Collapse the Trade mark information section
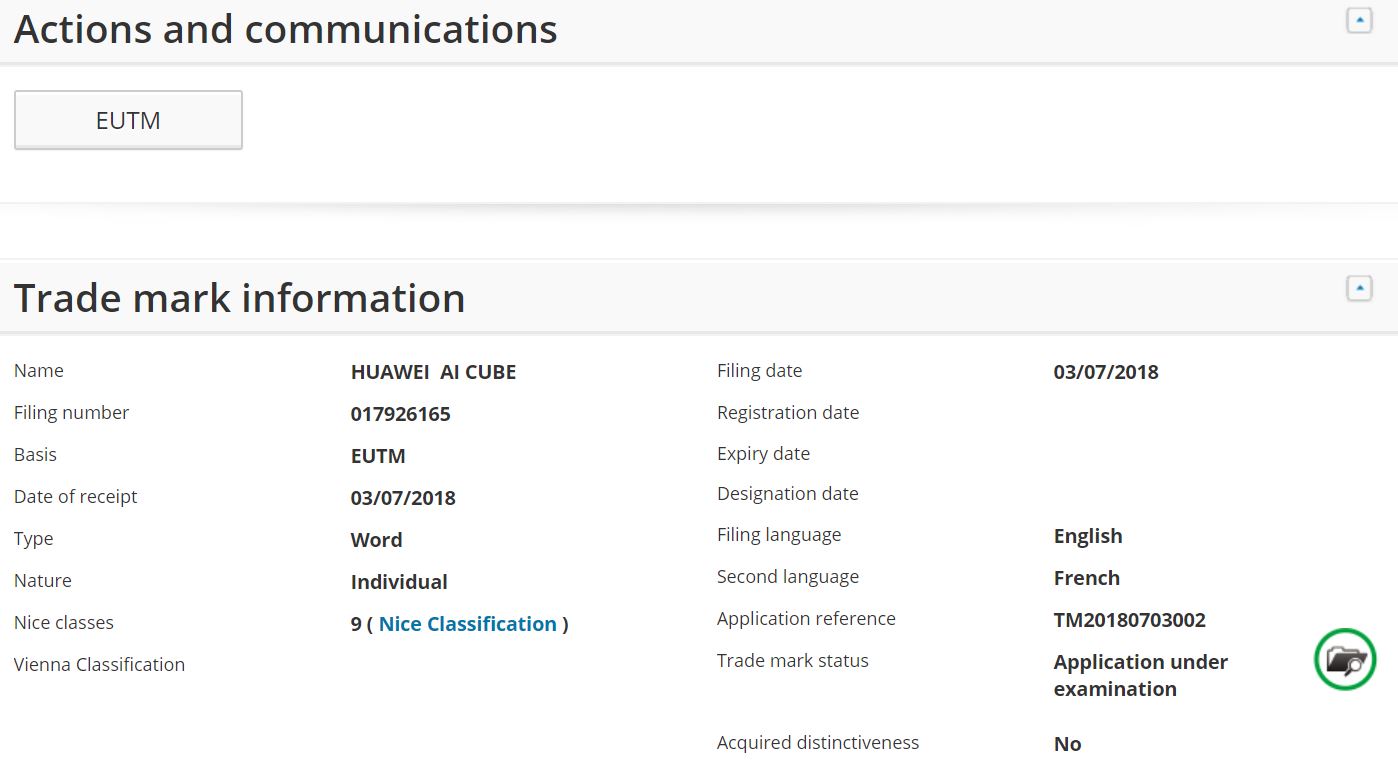 pos(1359,289)
